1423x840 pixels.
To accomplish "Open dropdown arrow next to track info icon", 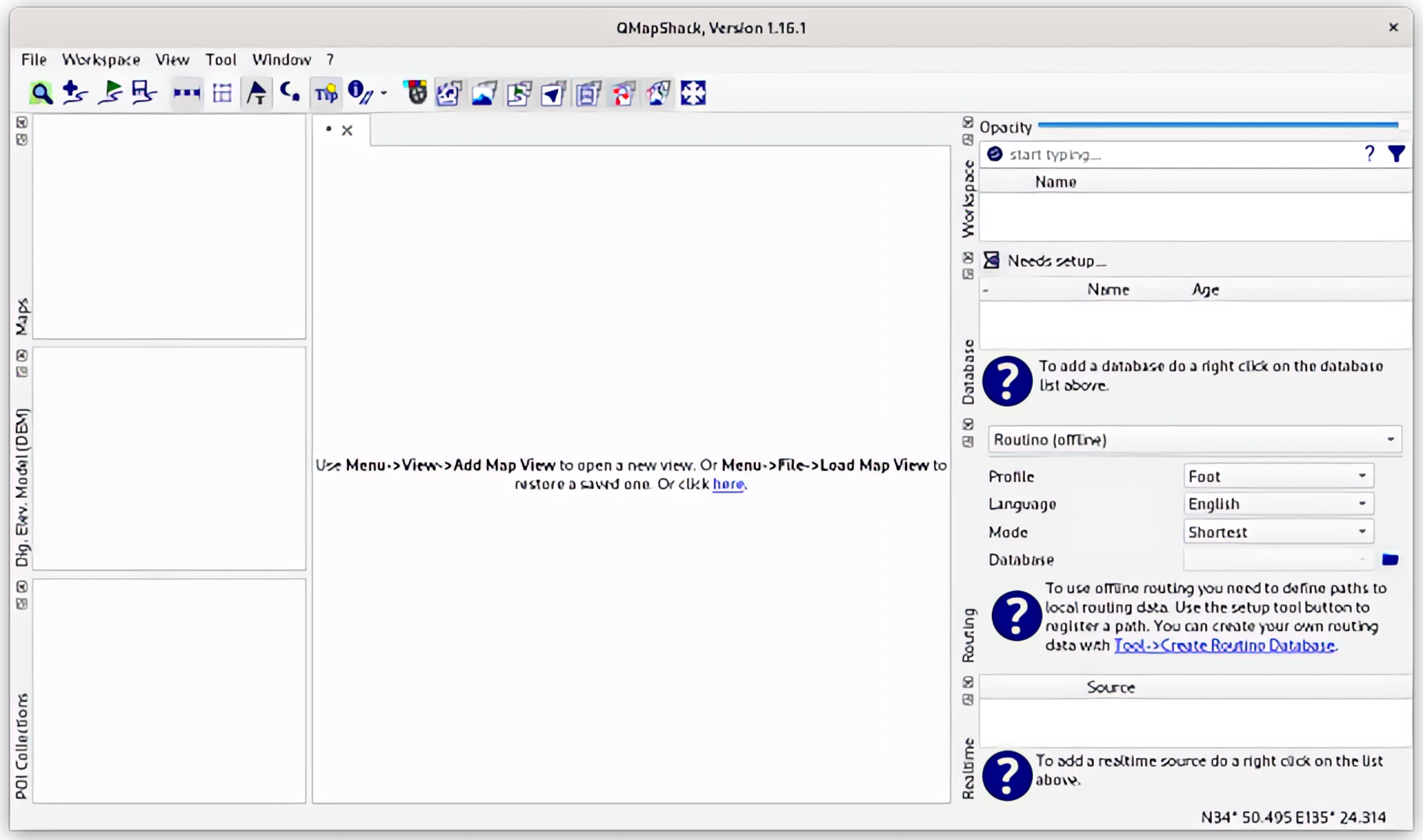I will [384, 93].
